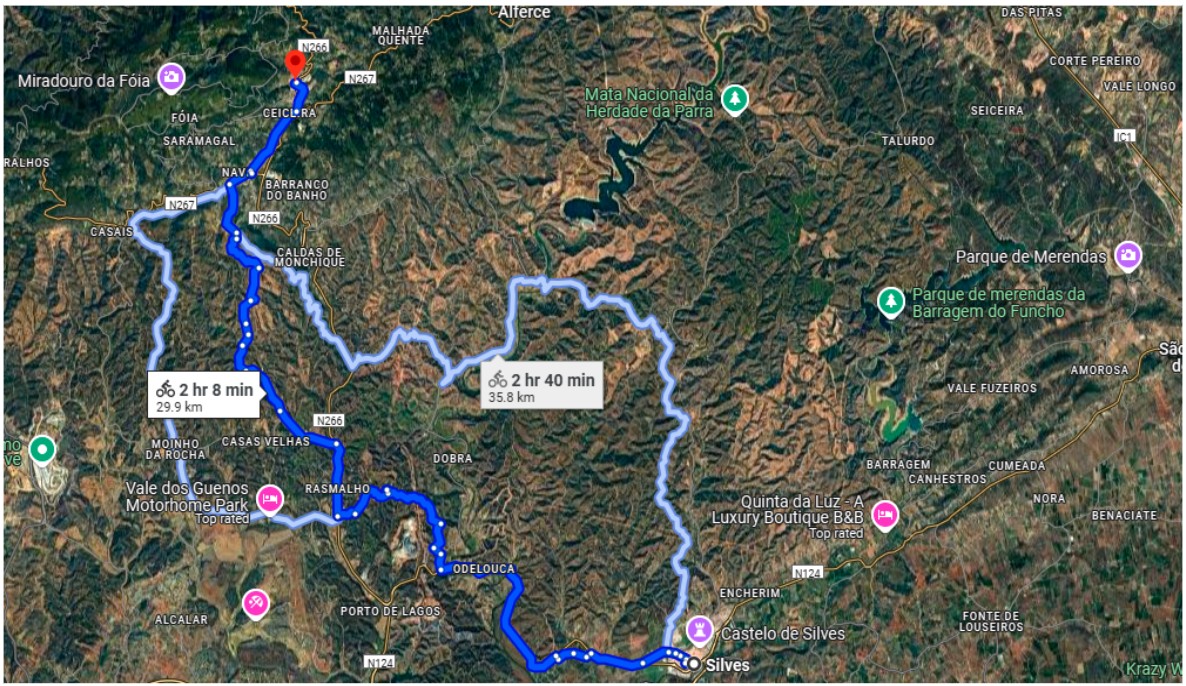Open Castelo de Silves castle icon
The image size is (1186, 686).
point(700,629)
